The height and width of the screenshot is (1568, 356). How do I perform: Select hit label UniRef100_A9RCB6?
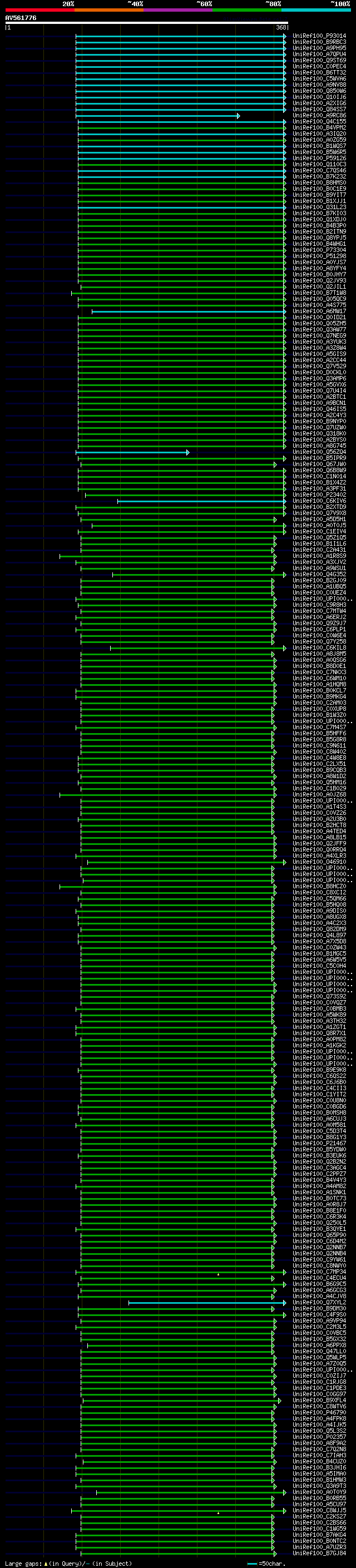point(319,116)
